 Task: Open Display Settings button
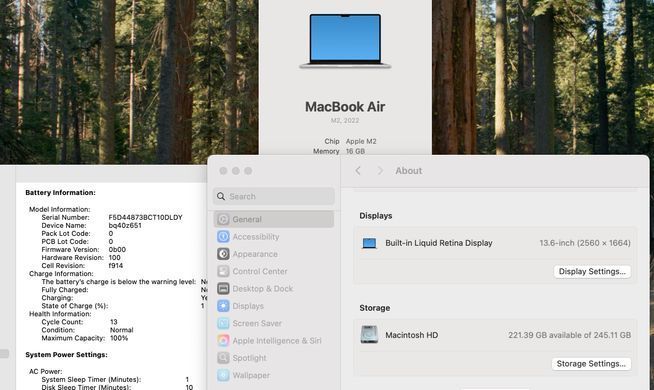592,271
